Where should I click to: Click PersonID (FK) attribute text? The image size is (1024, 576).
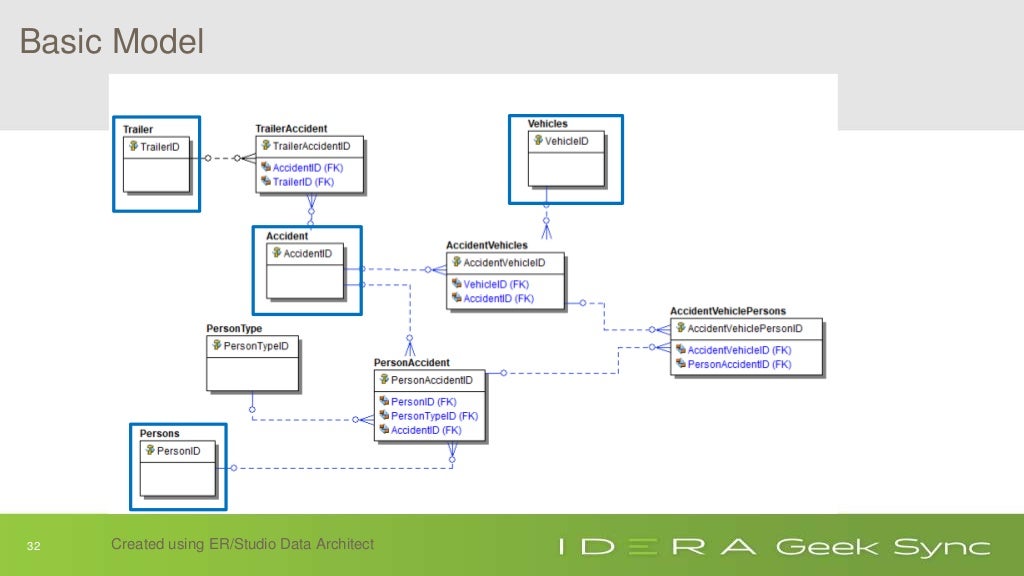point(424,402)
